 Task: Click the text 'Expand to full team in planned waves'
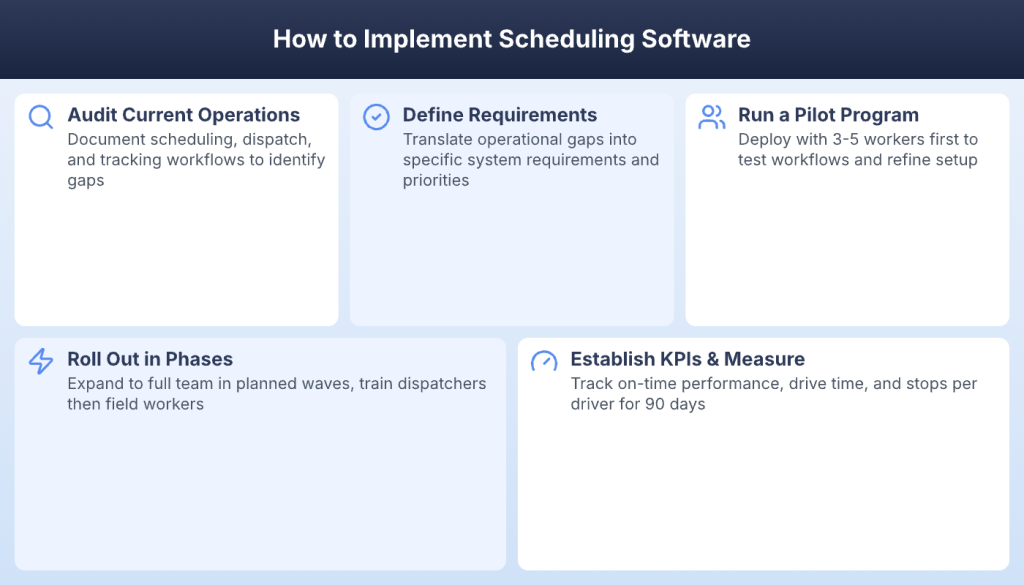tap(210, 384)
